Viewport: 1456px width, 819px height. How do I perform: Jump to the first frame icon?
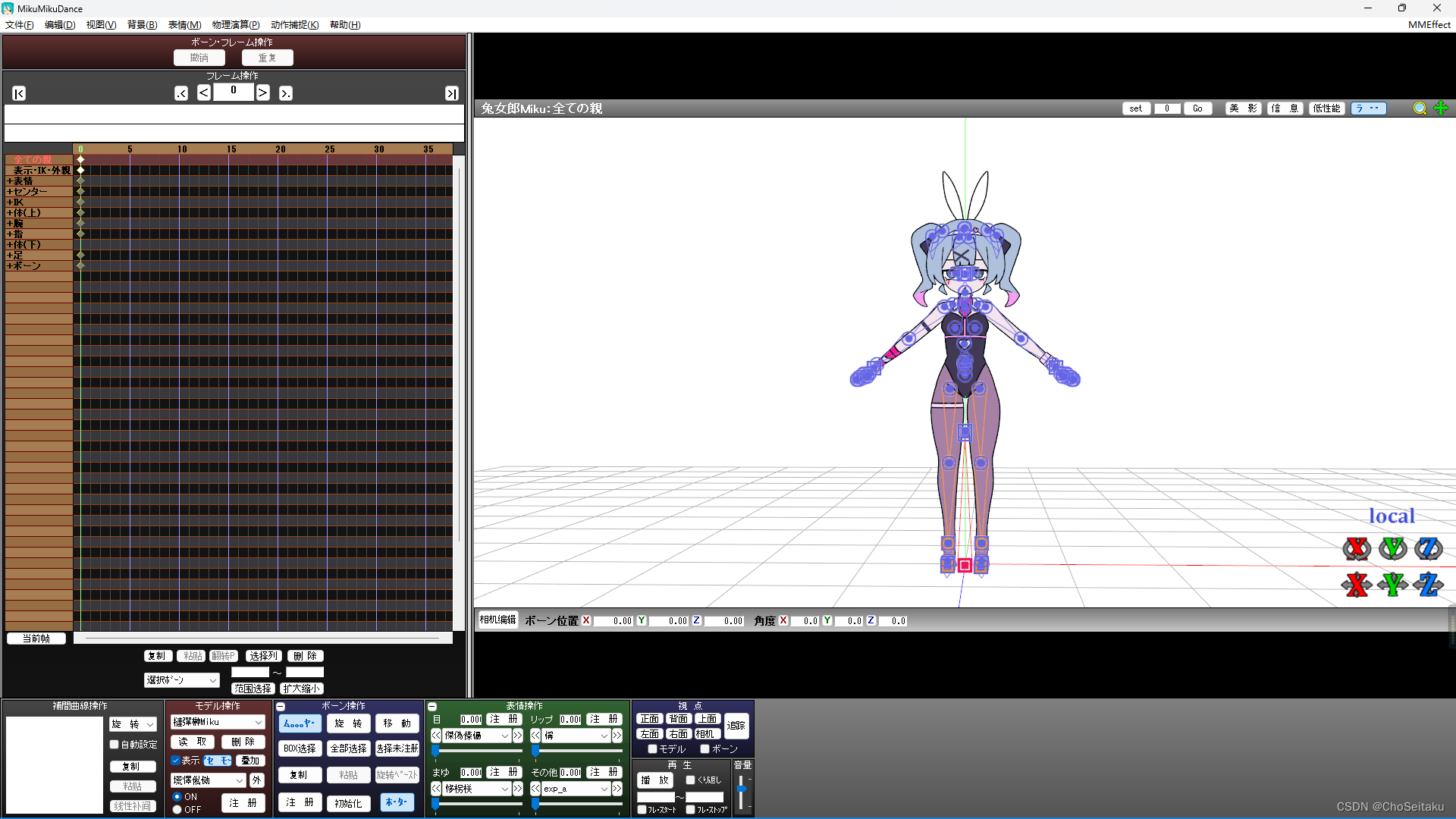pos(19,93)
